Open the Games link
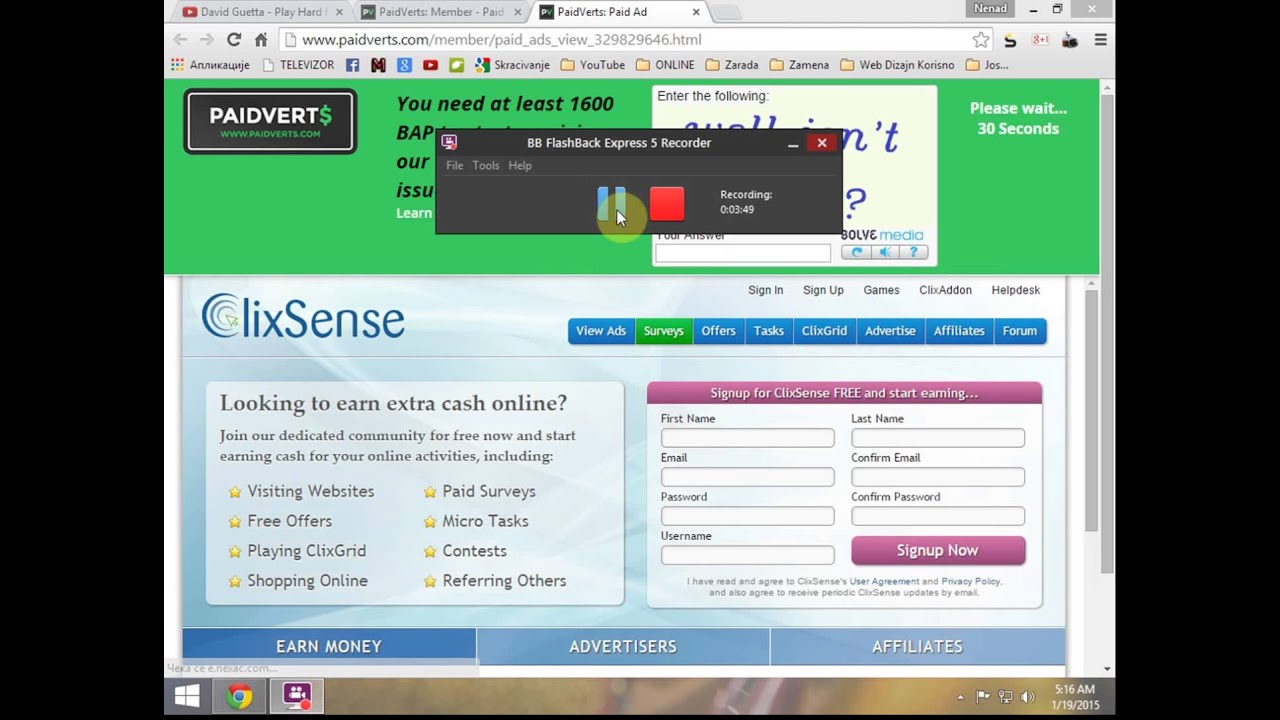 pyautogui.click(x=881, y=290)
